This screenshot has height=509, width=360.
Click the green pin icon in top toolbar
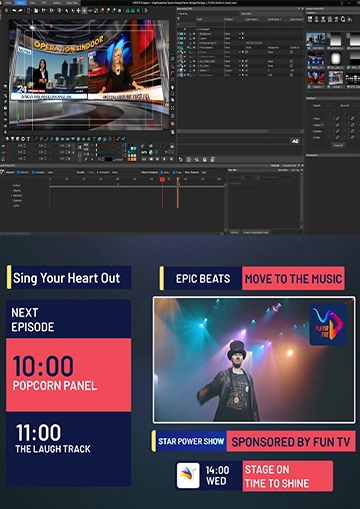108,11
